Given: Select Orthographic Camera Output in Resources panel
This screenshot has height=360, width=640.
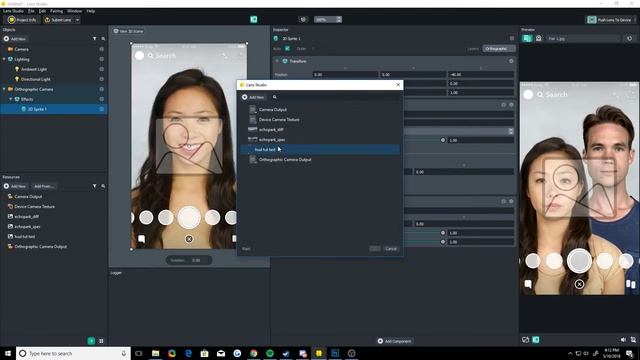Looking at the screenshot, I should (x=40, y=247).
